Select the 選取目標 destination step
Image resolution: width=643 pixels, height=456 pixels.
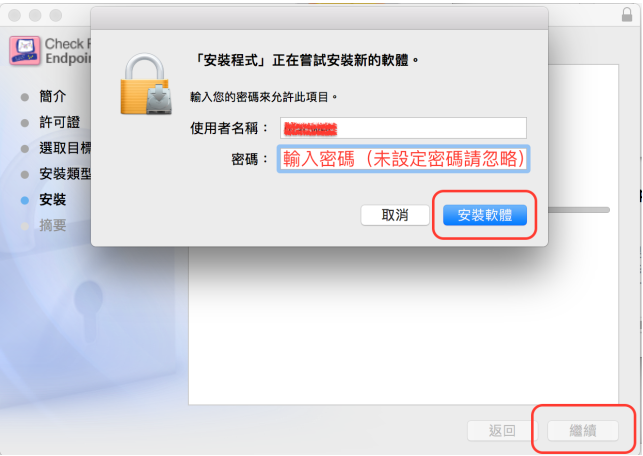click(65, 148)
